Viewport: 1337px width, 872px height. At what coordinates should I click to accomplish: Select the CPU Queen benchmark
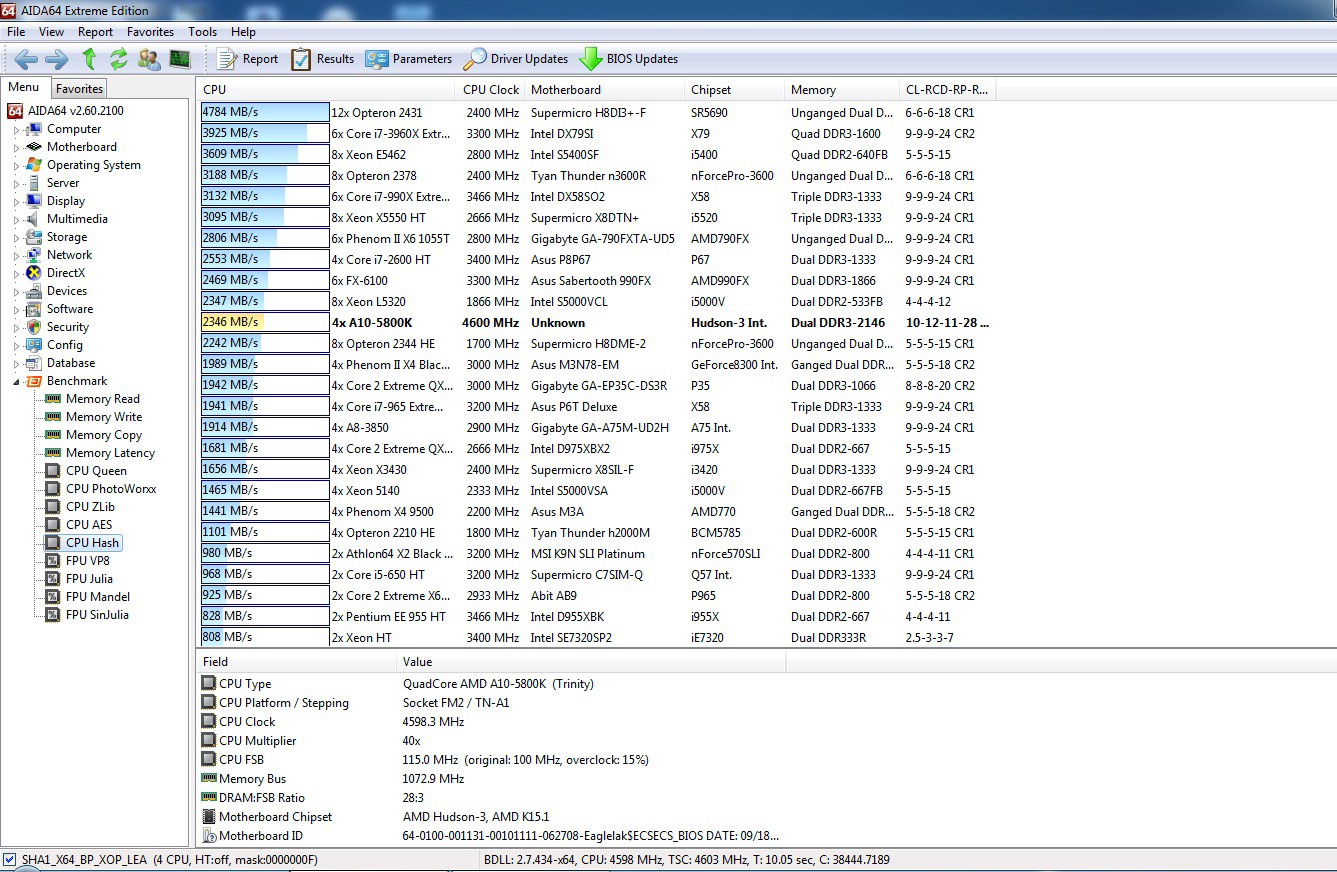(x=86, y=471)
